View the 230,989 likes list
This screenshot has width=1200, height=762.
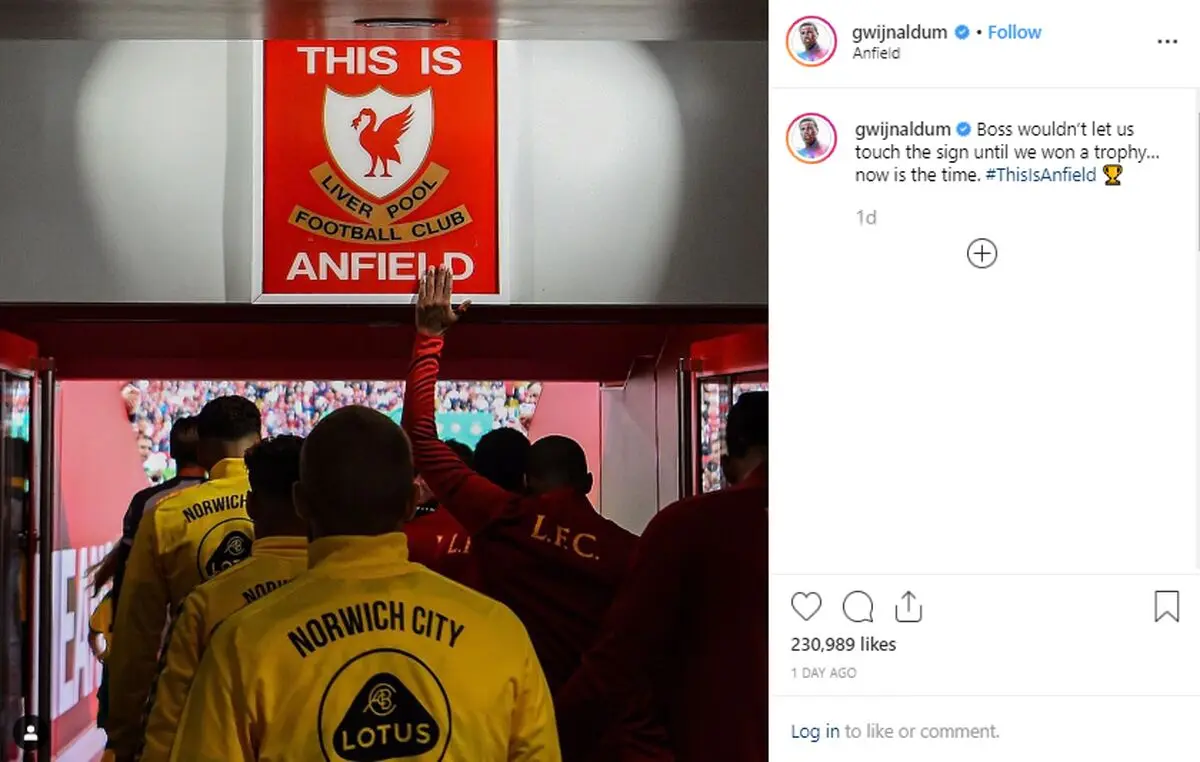coord(843,645)
